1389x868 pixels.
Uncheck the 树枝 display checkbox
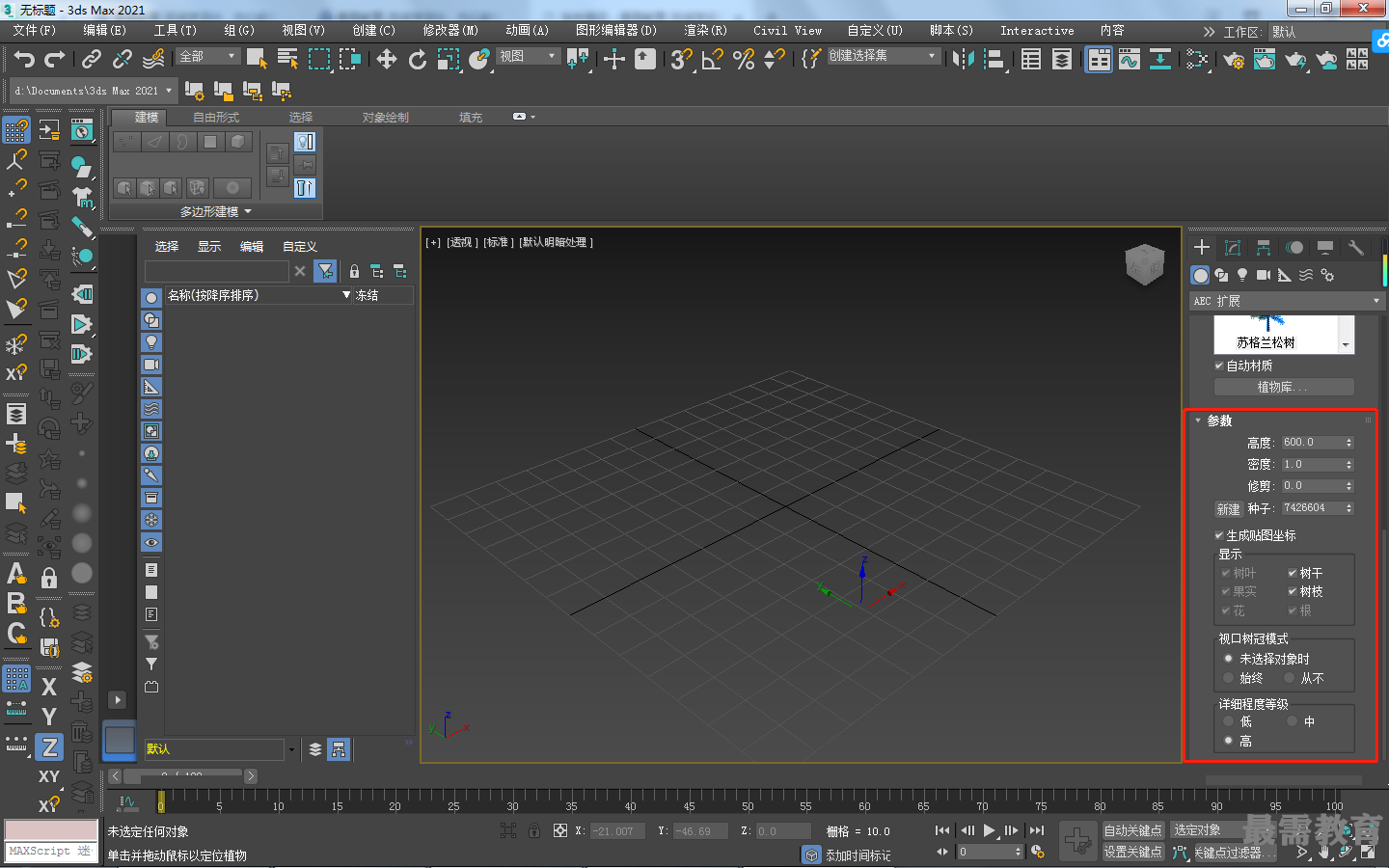pyautogui.click(x=1293, y=591)
